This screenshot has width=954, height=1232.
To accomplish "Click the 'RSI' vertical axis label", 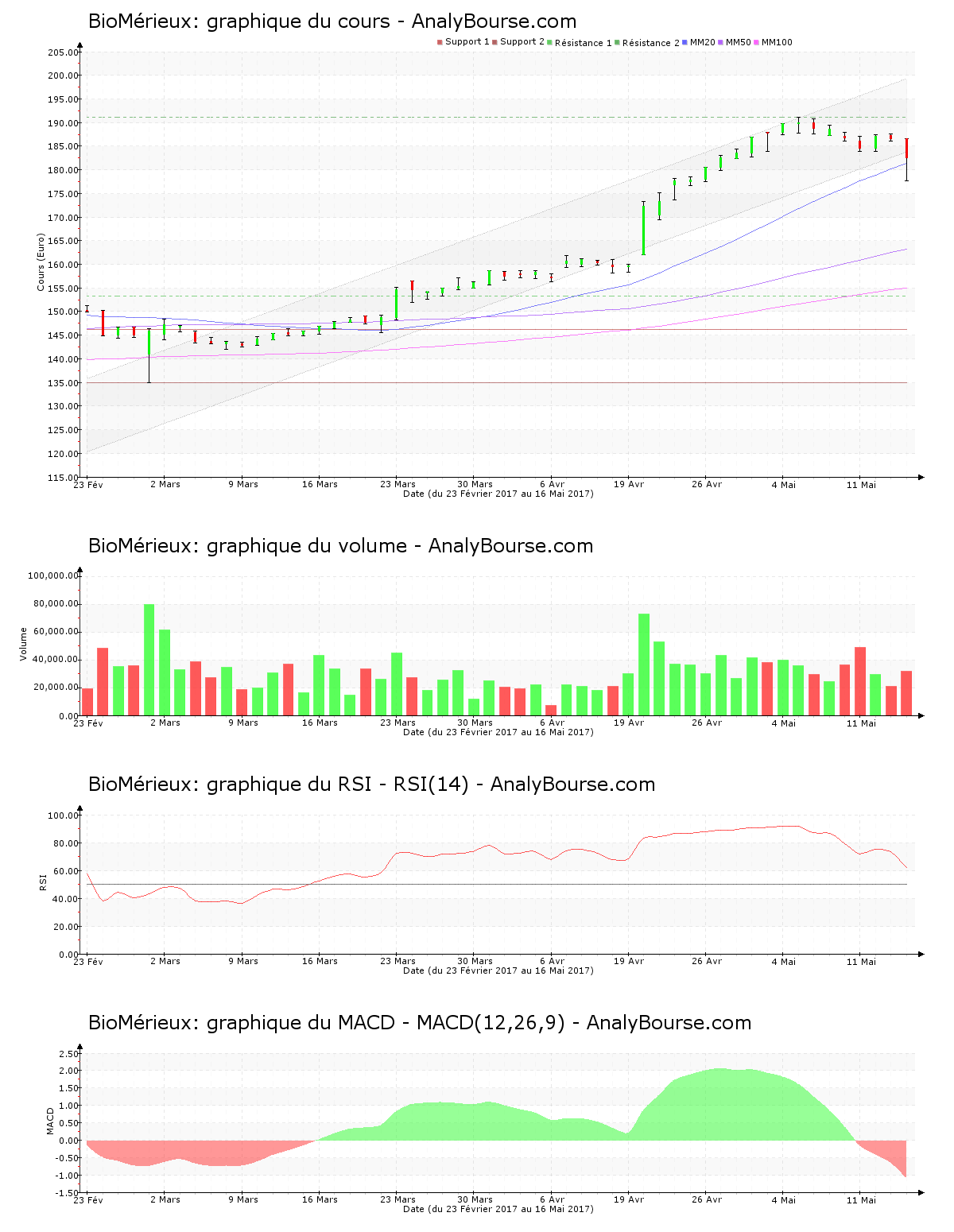I will (x=43, y=881).
